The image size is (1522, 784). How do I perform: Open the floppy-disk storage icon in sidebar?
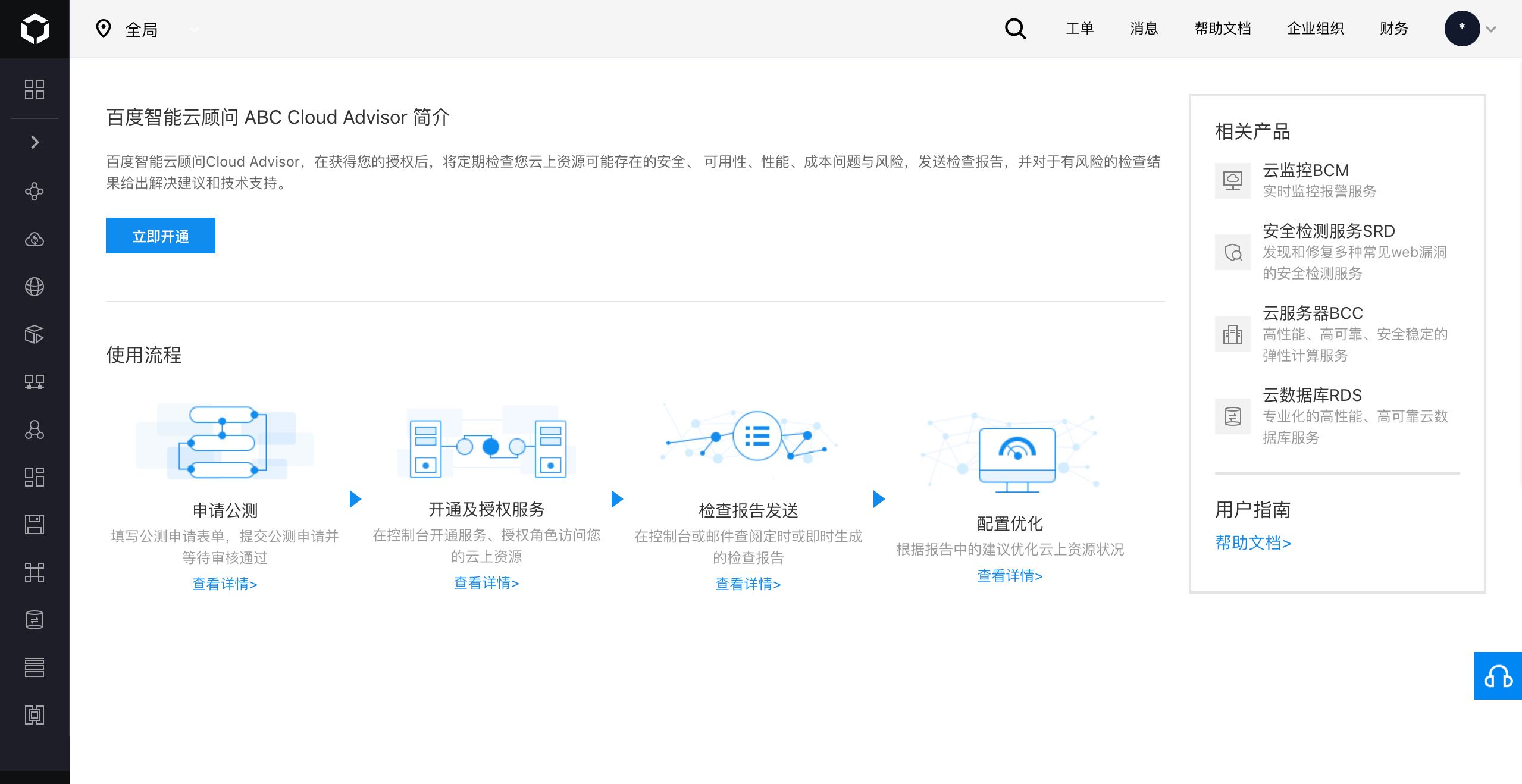pos(35,525)
